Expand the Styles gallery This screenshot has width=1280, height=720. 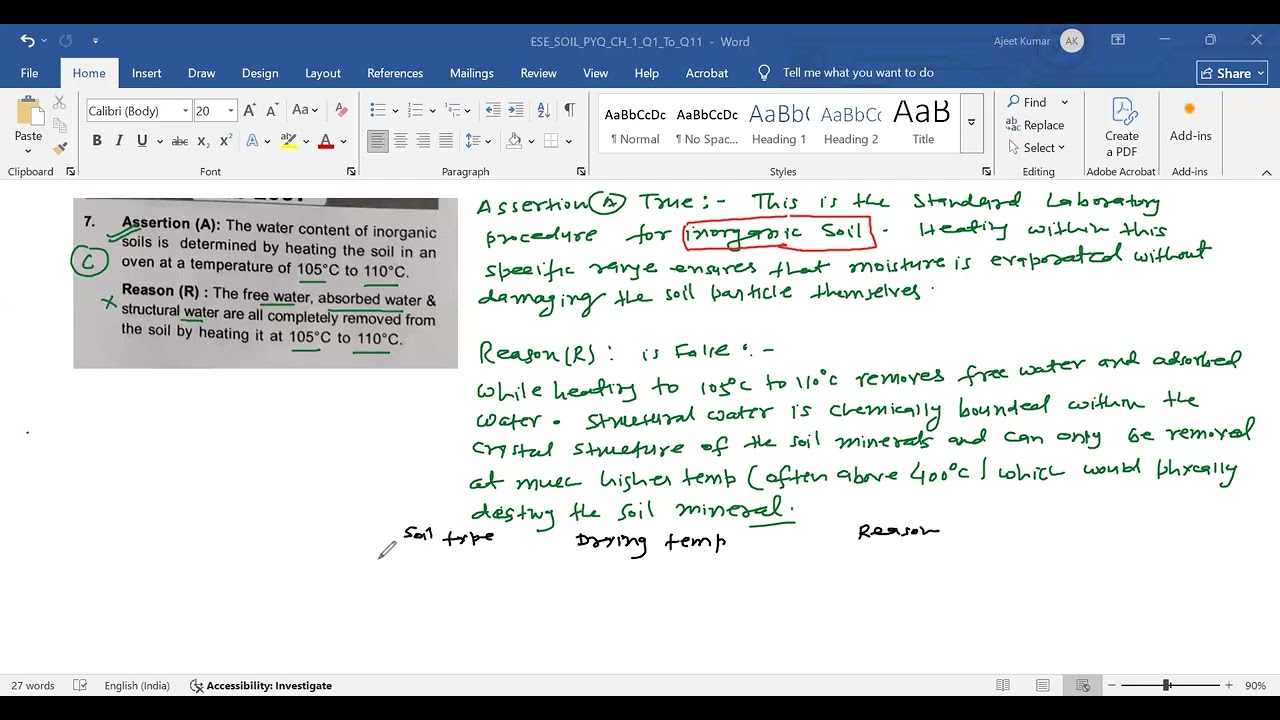coord(971,123)
